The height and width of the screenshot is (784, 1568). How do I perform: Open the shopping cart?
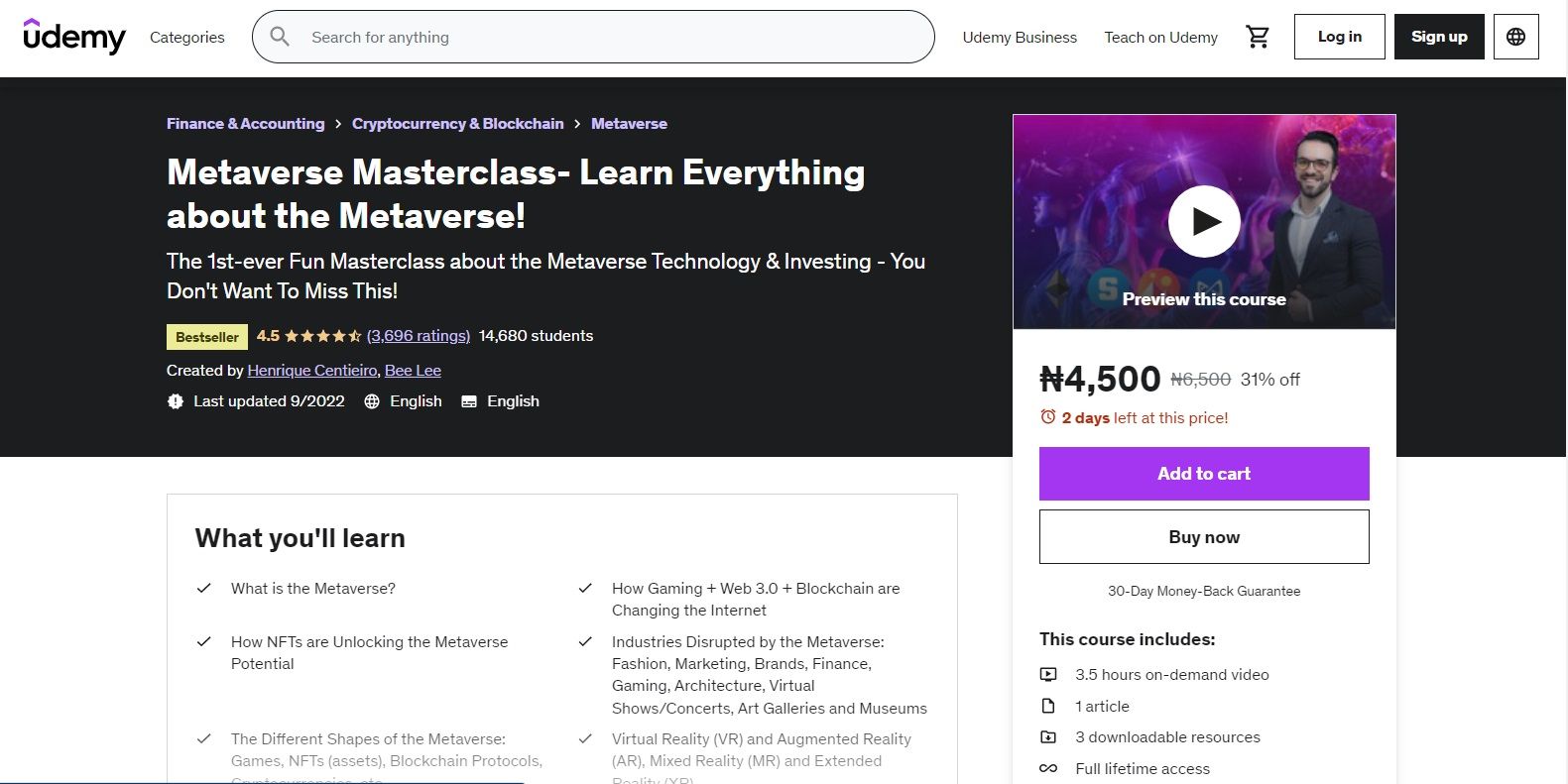click(x=1258, y=37)
